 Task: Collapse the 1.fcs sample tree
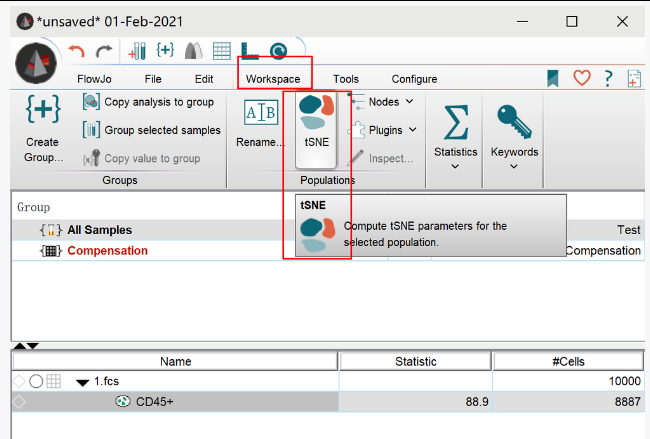point(82,382)
